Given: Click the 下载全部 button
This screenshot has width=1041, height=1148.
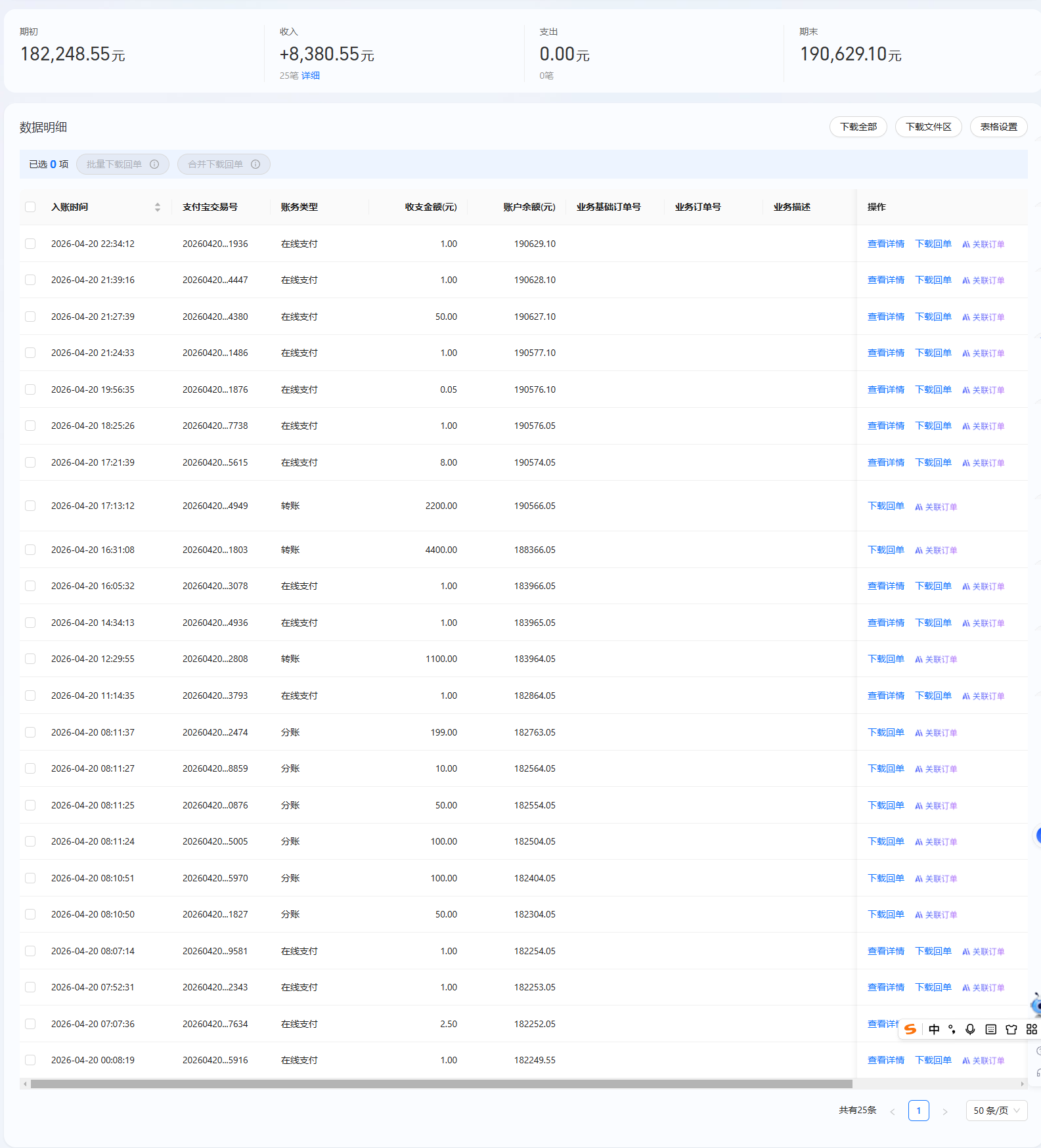Looking at the screenshot, I should [x=858, y=127].
